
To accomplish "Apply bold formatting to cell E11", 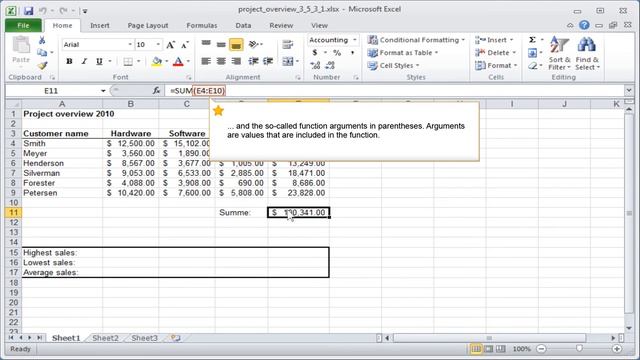I will pyautogui.click(x=69, y=61).
